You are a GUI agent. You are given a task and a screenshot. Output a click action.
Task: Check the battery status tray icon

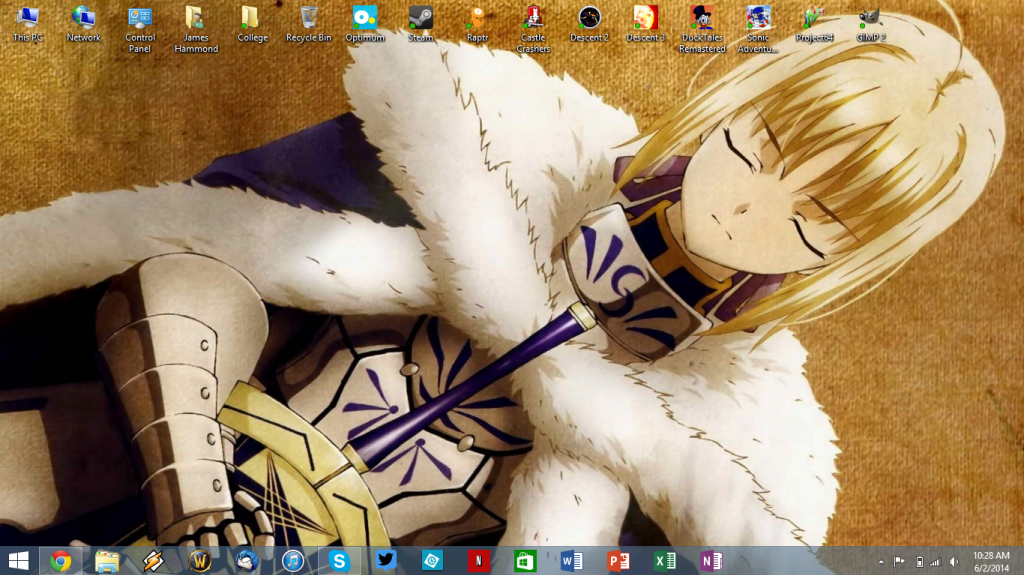click(x=920, y=562)
